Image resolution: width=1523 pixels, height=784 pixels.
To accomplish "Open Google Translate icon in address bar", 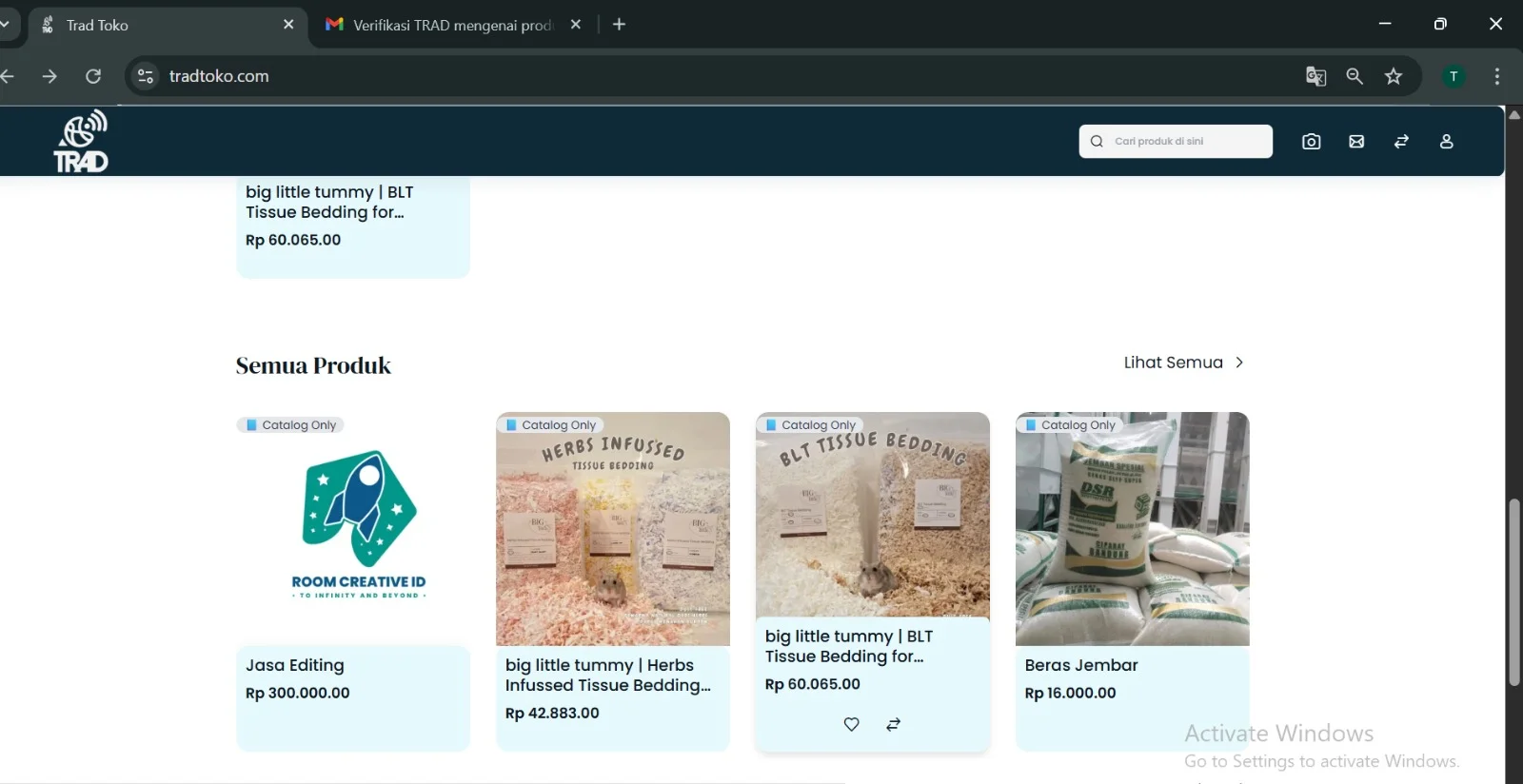I will (1315, 76).
